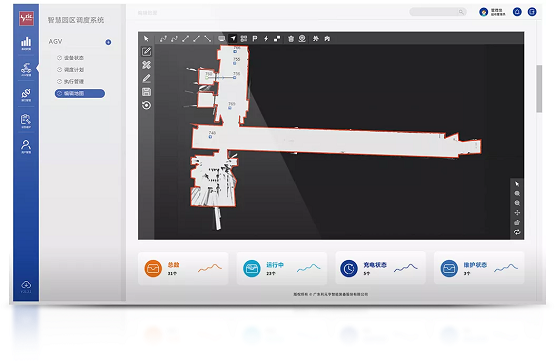Click the orange total count card

point(183,268)
